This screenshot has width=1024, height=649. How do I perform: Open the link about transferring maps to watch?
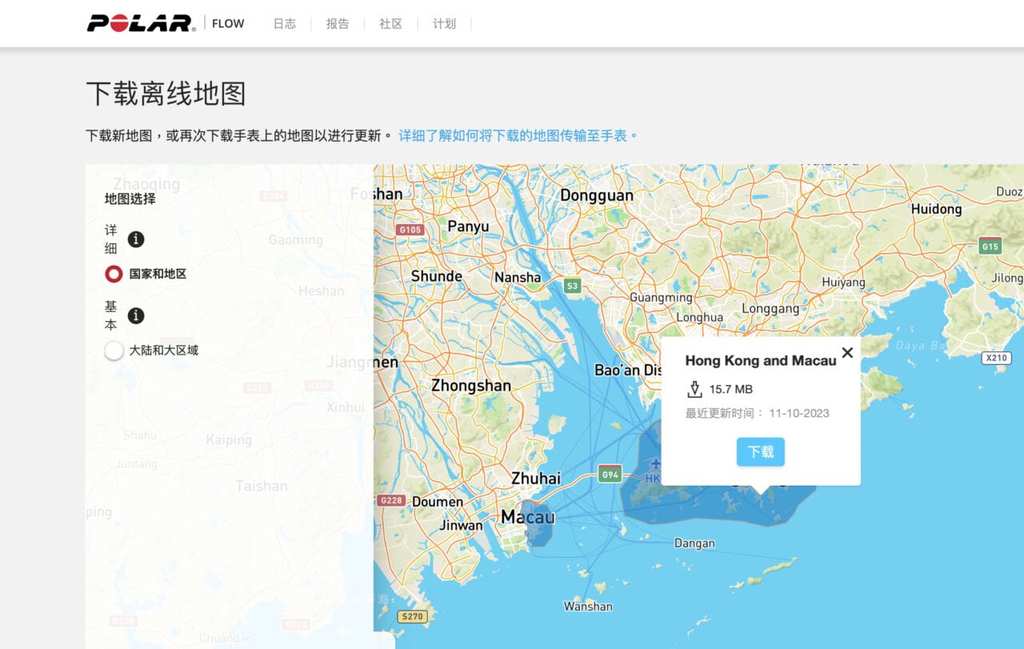pyautogui.click(x=518, y=135)
